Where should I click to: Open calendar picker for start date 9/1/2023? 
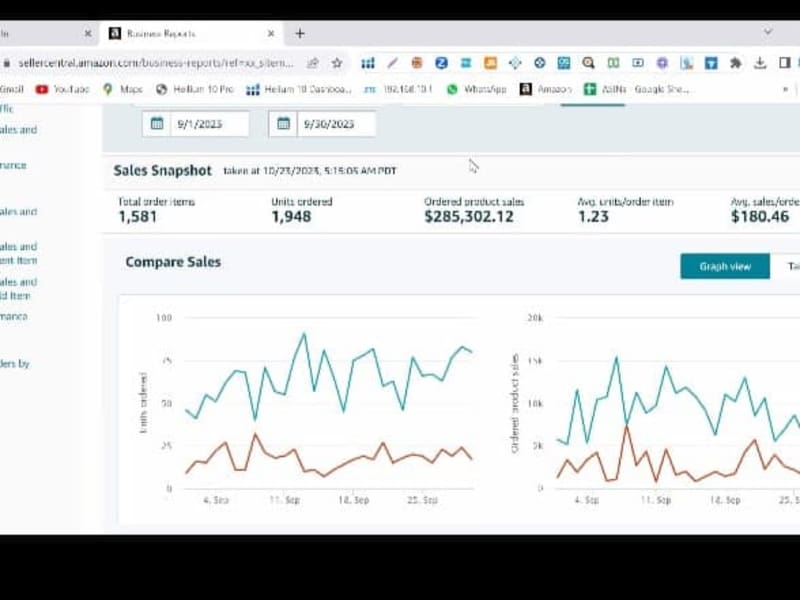157,123
